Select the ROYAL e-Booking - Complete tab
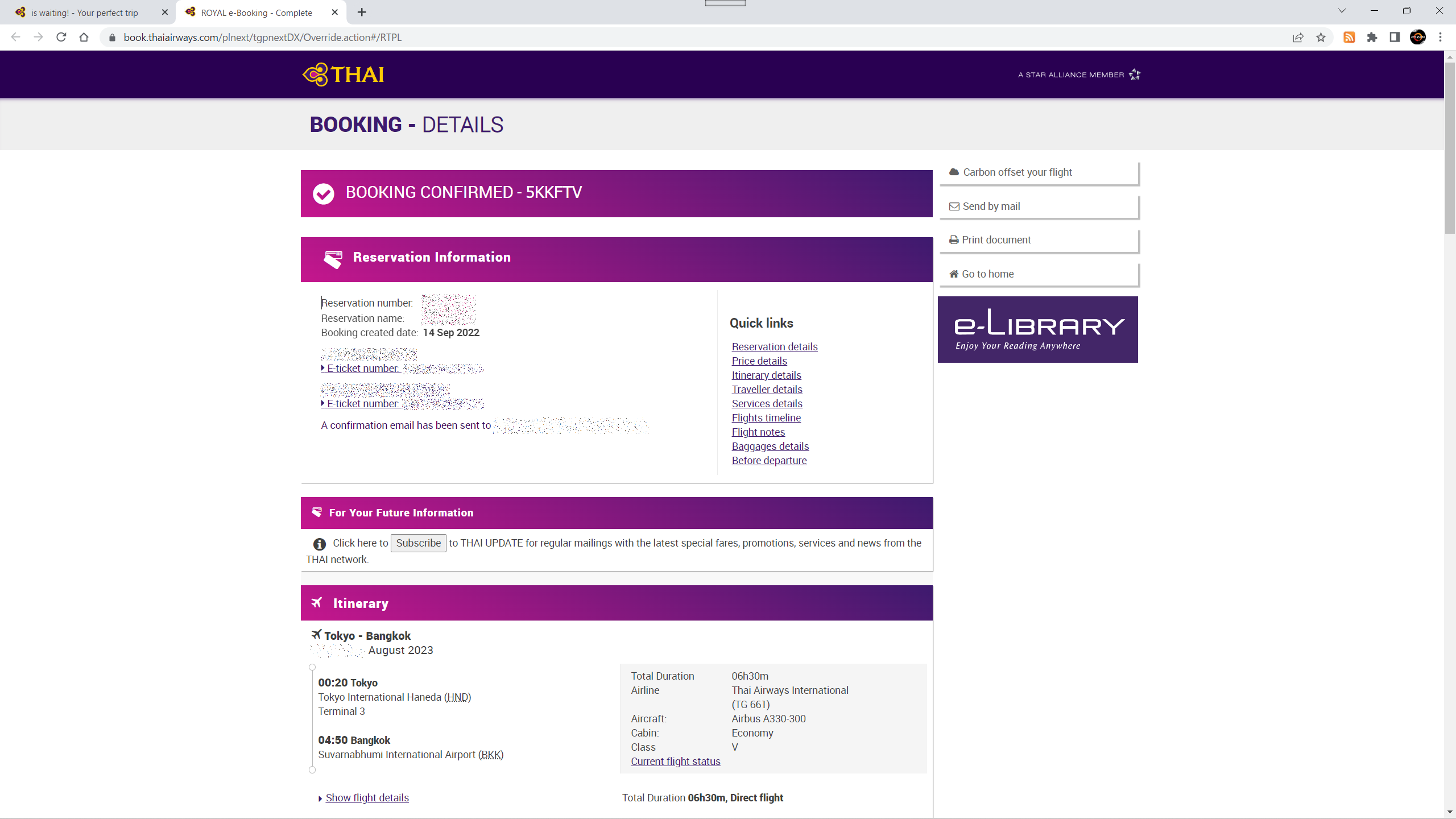The height and width of the screenshot is (819, 1456). tap(257, 13)
